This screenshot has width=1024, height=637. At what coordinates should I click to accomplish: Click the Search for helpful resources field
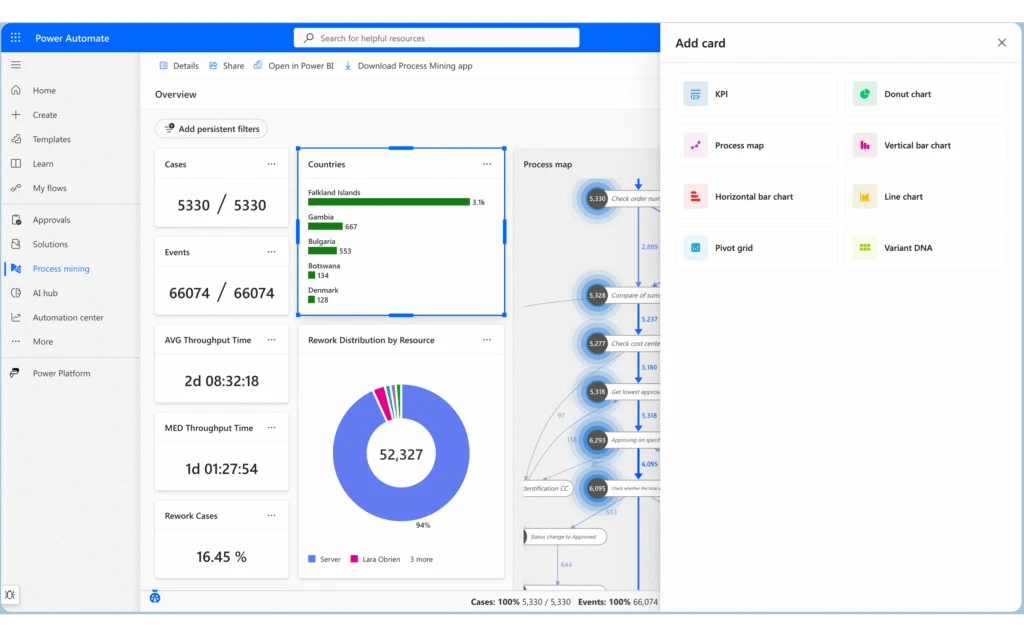(x=436, y=38)
